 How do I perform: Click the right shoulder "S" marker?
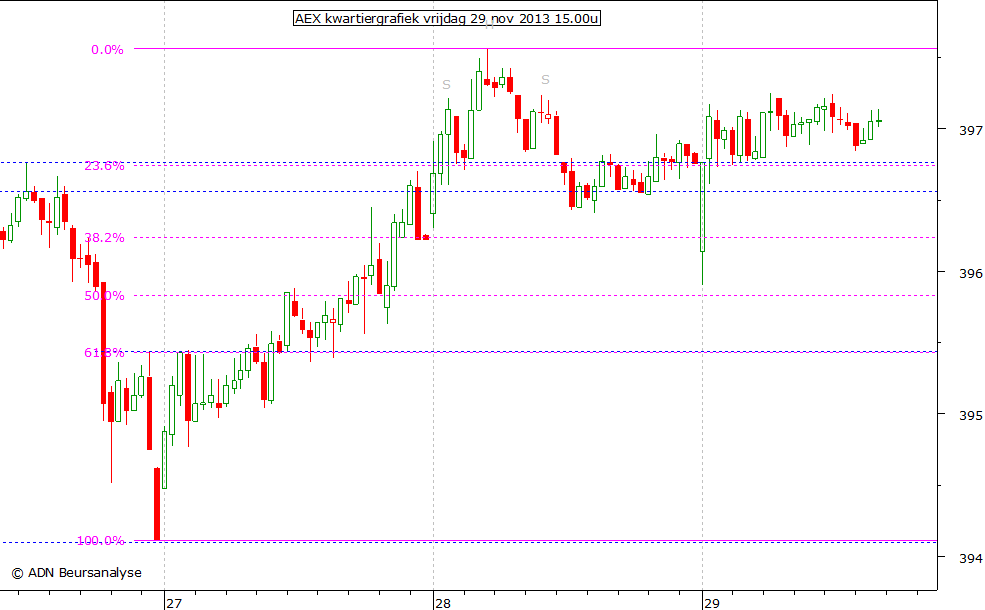(545, 80)
